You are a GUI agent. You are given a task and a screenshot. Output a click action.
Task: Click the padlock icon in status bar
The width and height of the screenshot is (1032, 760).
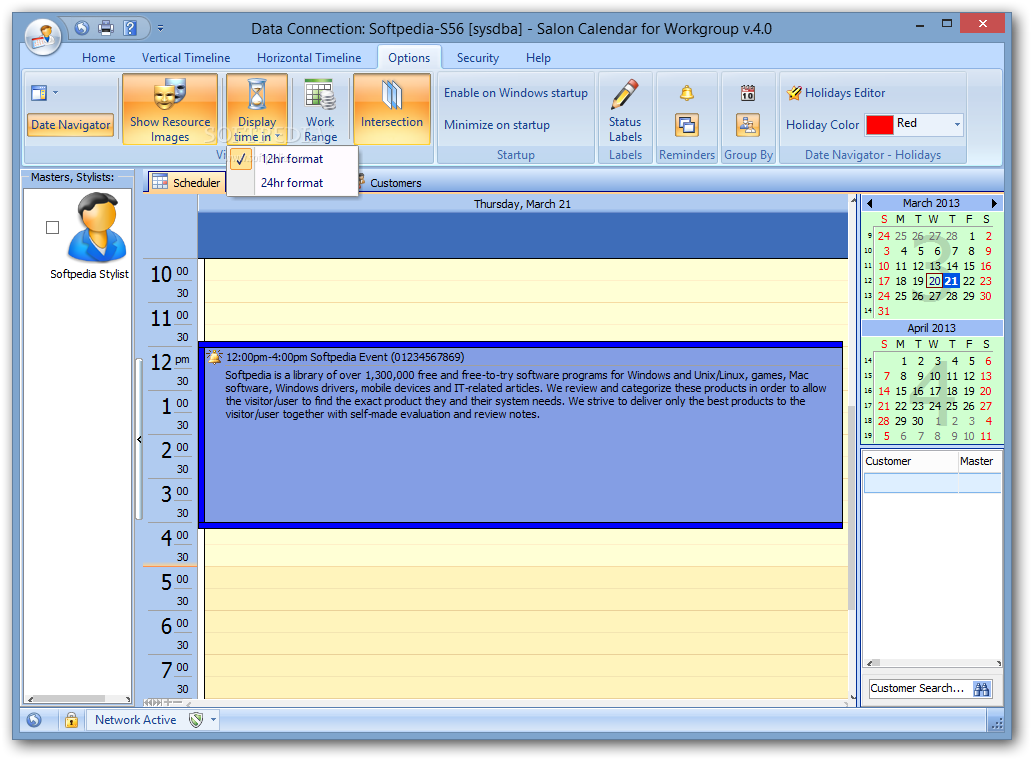click(71, 720)
